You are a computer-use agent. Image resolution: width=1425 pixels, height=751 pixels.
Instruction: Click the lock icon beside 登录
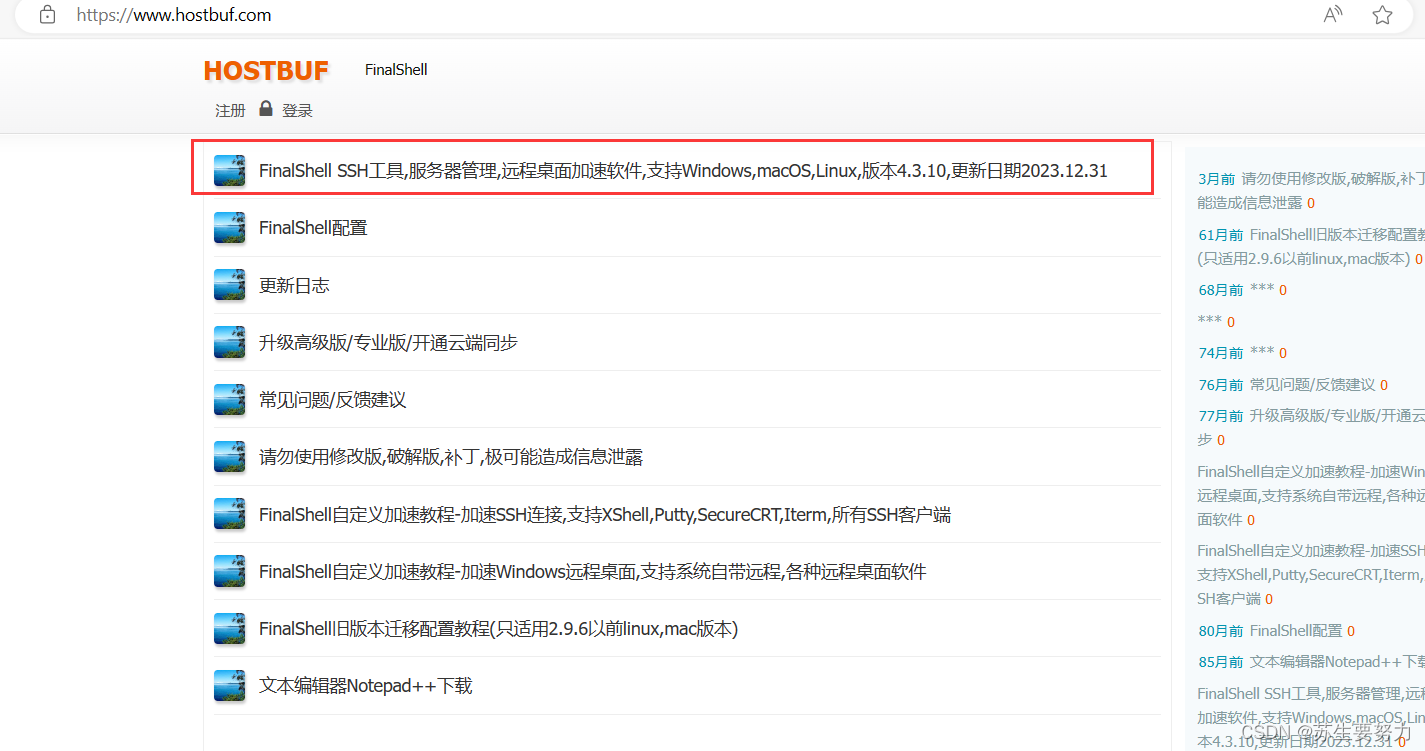266,108
